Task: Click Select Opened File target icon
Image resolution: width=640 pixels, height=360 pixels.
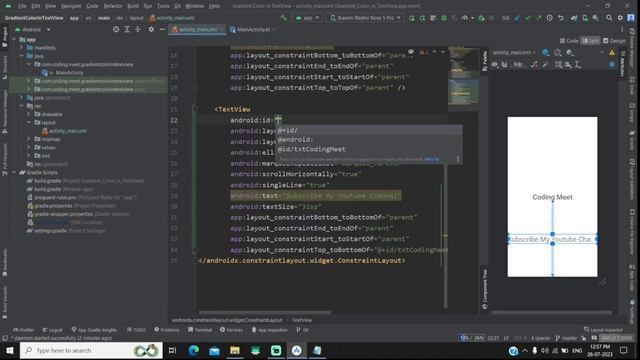Action: (116, 29)
